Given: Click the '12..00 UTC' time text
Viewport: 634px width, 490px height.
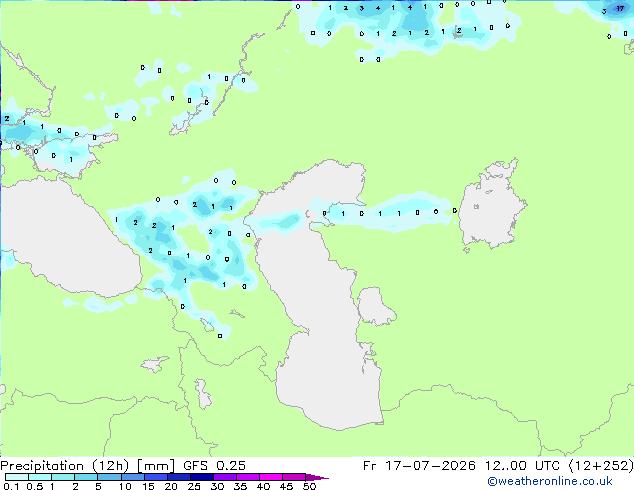Looking at the screenshot, I should click(x=522, y=466).
